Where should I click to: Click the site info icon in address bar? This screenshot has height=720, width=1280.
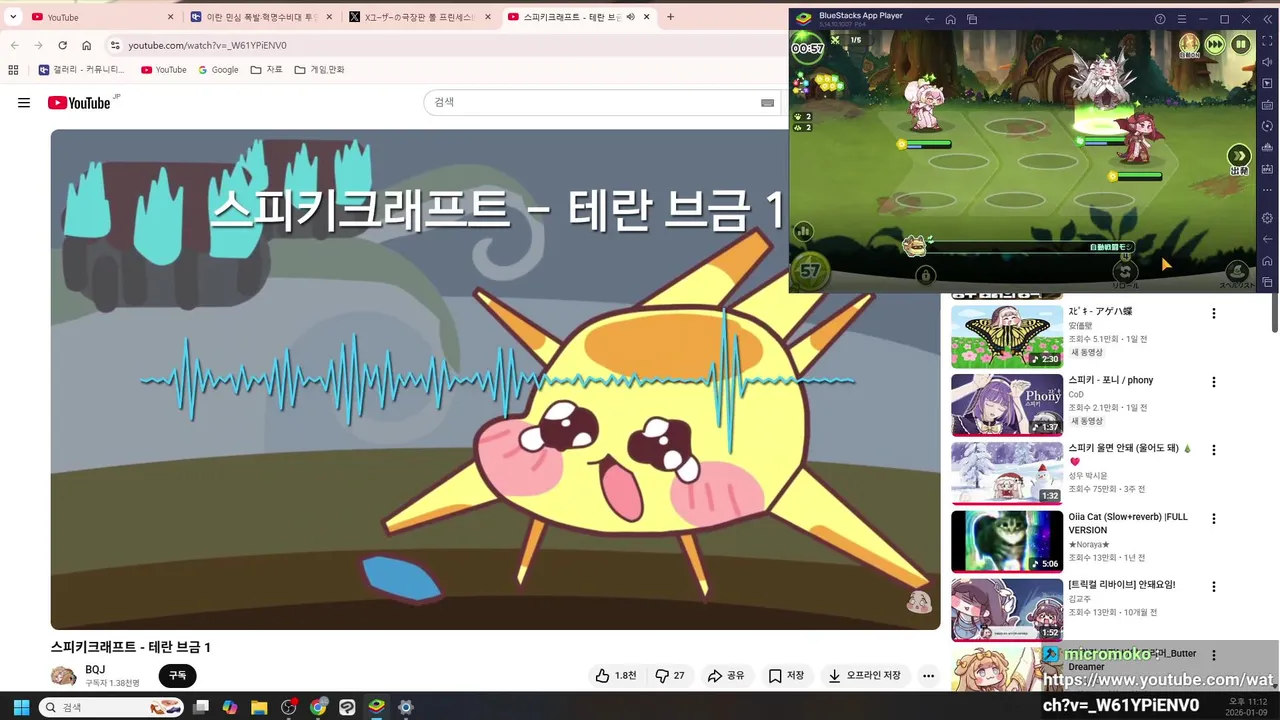115,45
